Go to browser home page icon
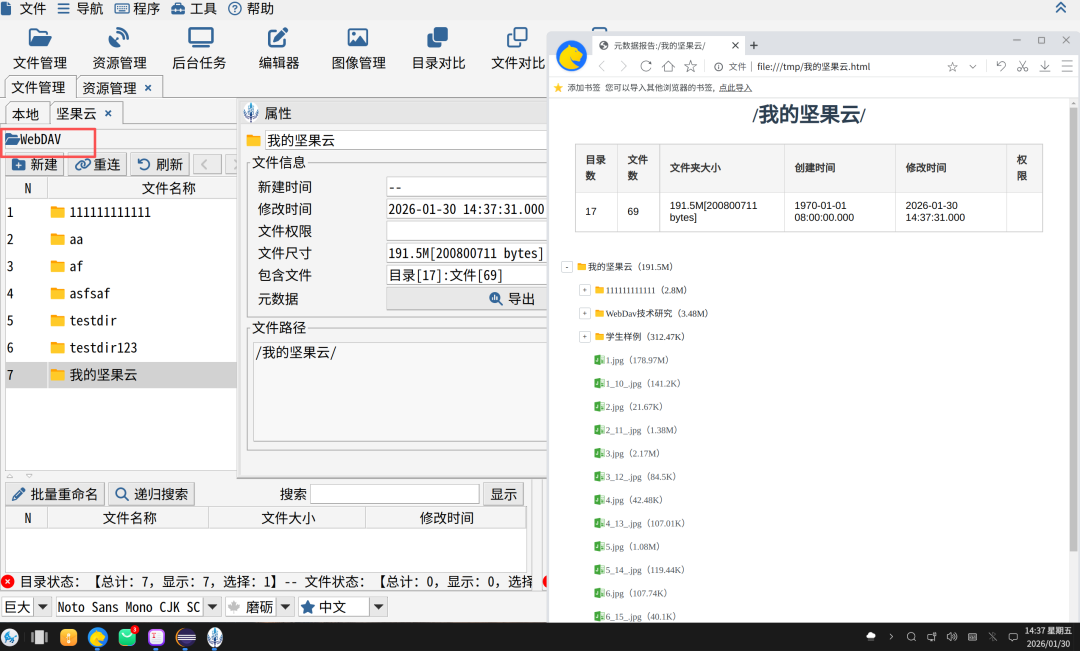 click(668, 66)
